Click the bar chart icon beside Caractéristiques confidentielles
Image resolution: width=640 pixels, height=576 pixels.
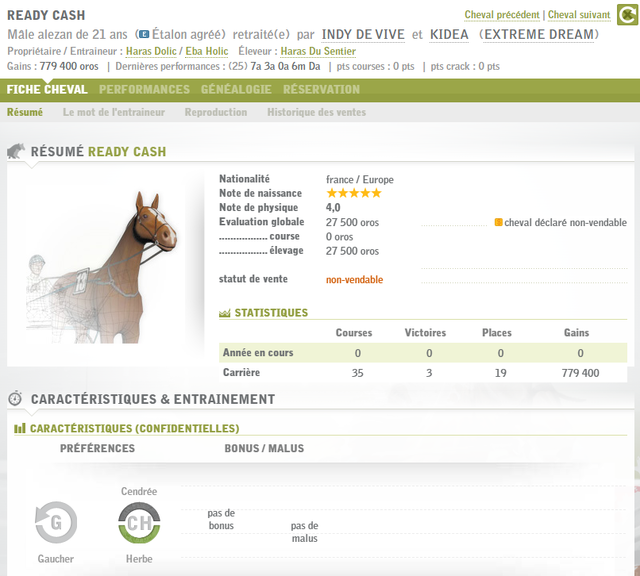(x=20, y=429)
